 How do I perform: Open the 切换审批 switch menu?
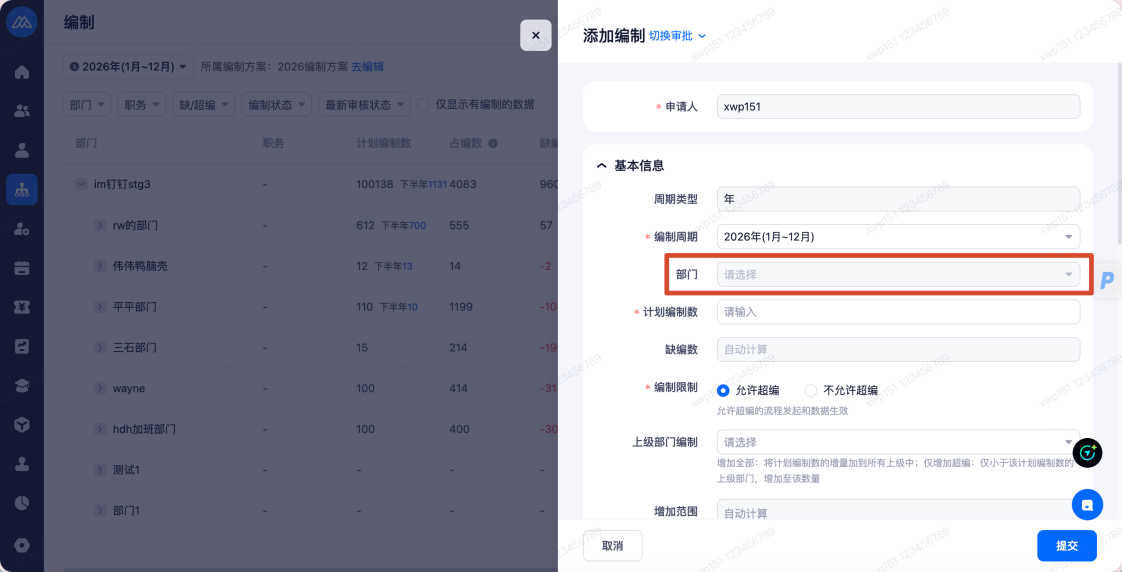point(678,36)
